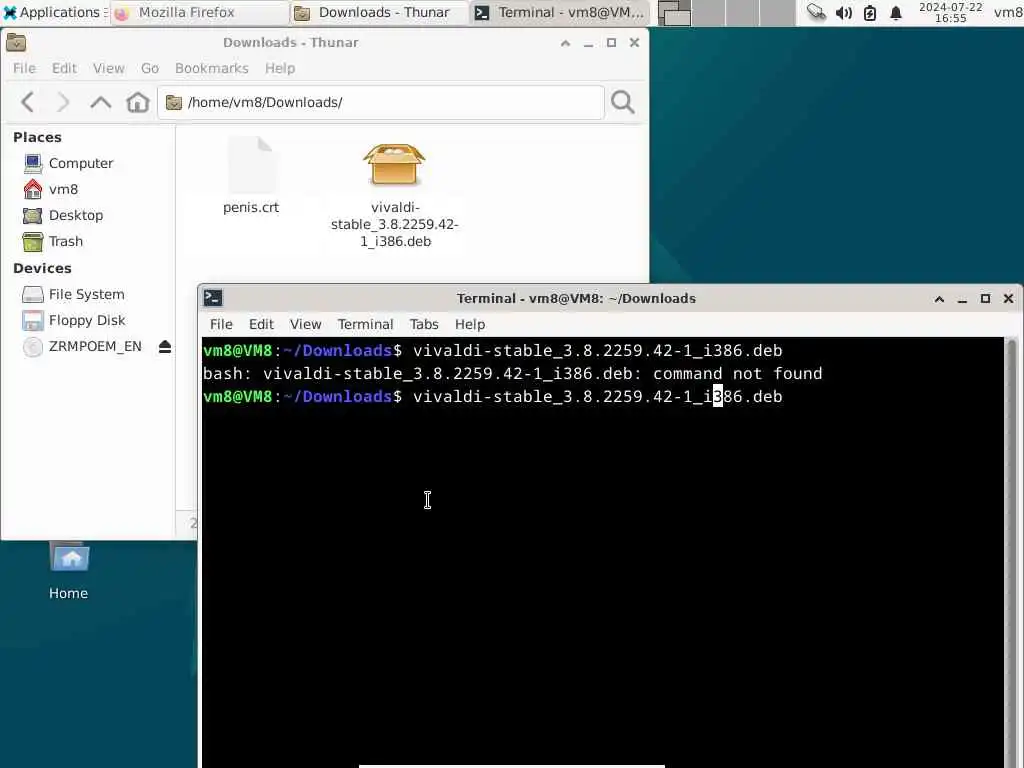
Task: Roll up the Terminal window with arrow button
Action: pyautogui.click(x=939, y=299)
